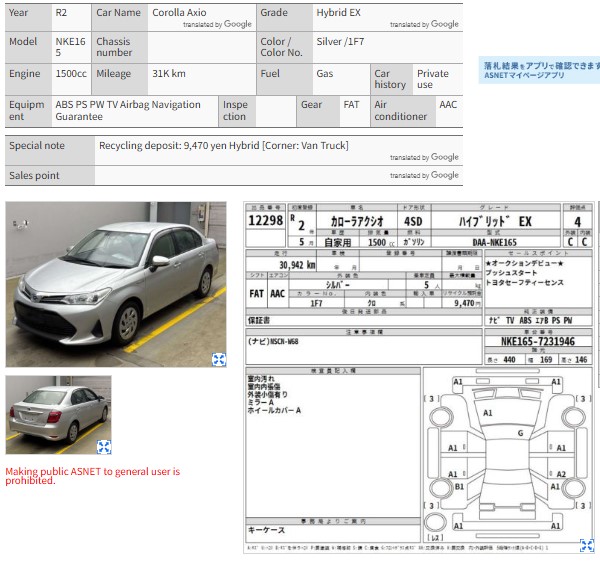Select the 'Hybrid EX' grade value
Image resolution: width=600 pixels, height=568 pixels.
(338, 12)
